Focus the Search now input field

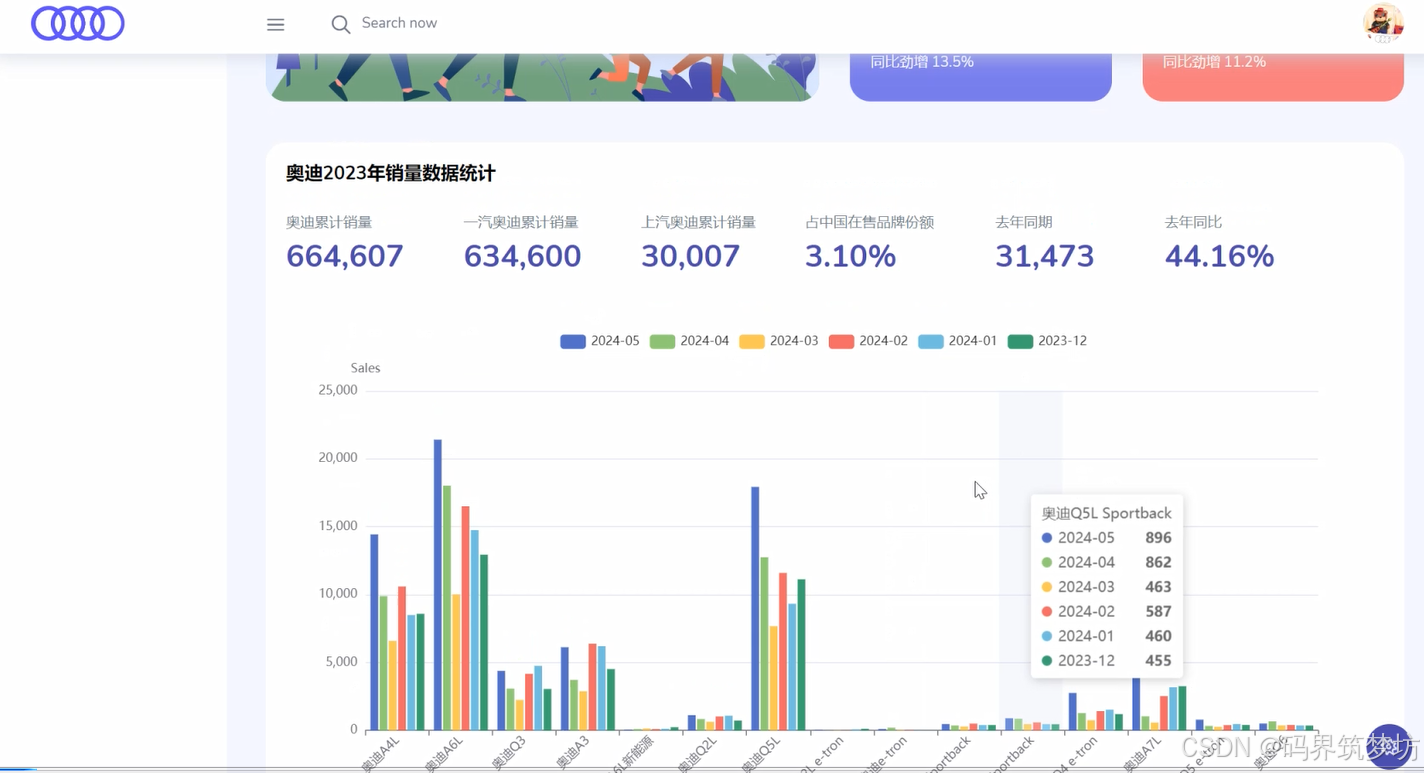click(x=399, y=23)
